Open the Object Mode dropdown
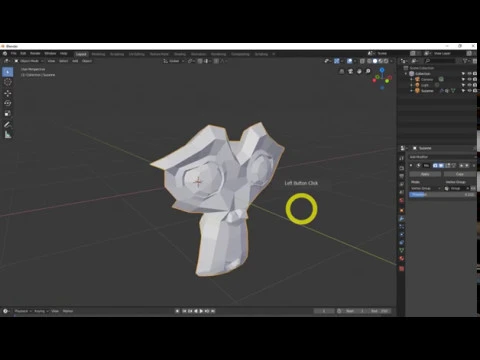Image resolution: width=480 pixels, height=360 pixels. (29, 61)
